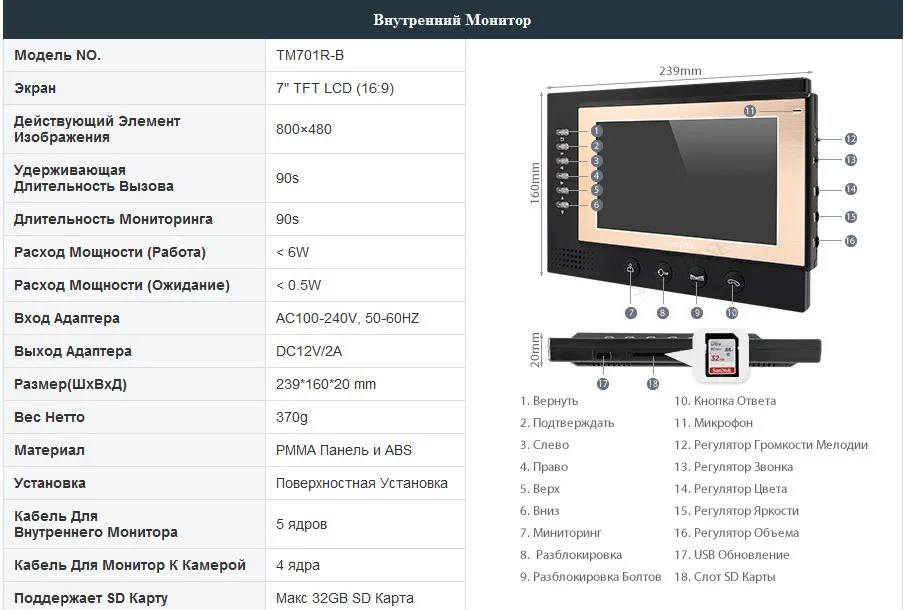The image size is (904, 610).
Task: Click the "Длительность Мониторинга" label
Action: point(113,219)
